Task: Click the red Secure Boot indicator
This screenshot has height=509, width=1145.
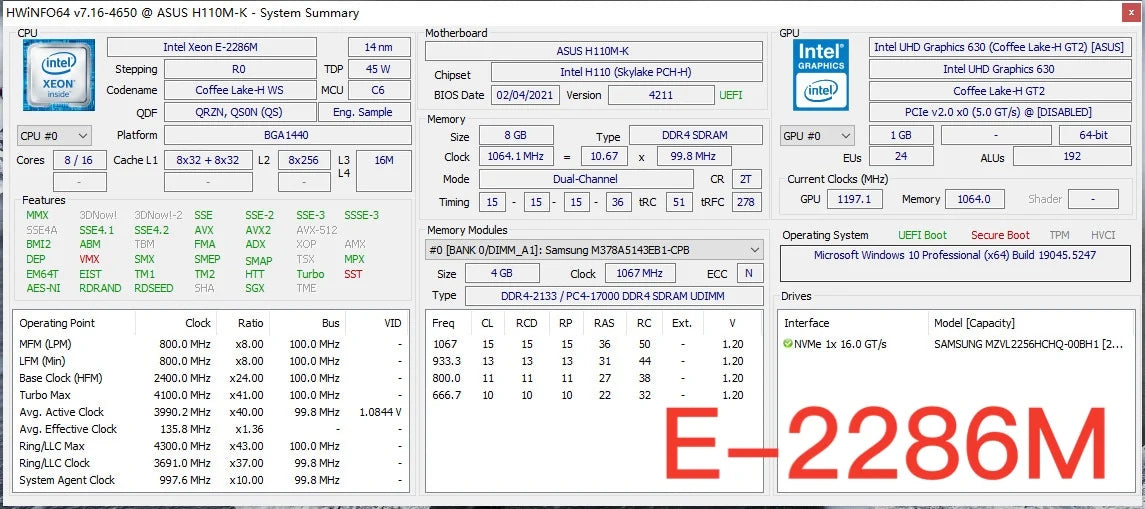Action: (1000, 235)
